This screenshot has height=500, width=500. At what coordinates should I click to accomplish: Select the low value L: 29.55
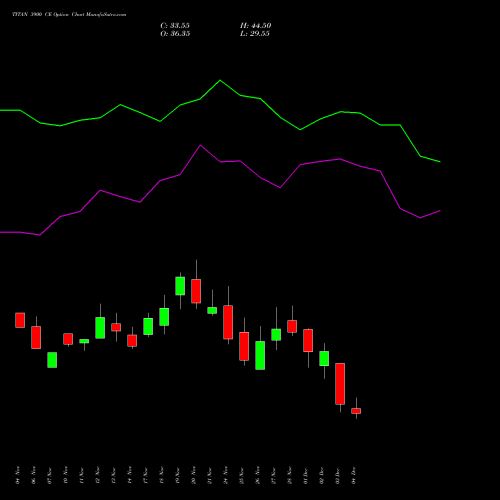click(x=255, y=34)
